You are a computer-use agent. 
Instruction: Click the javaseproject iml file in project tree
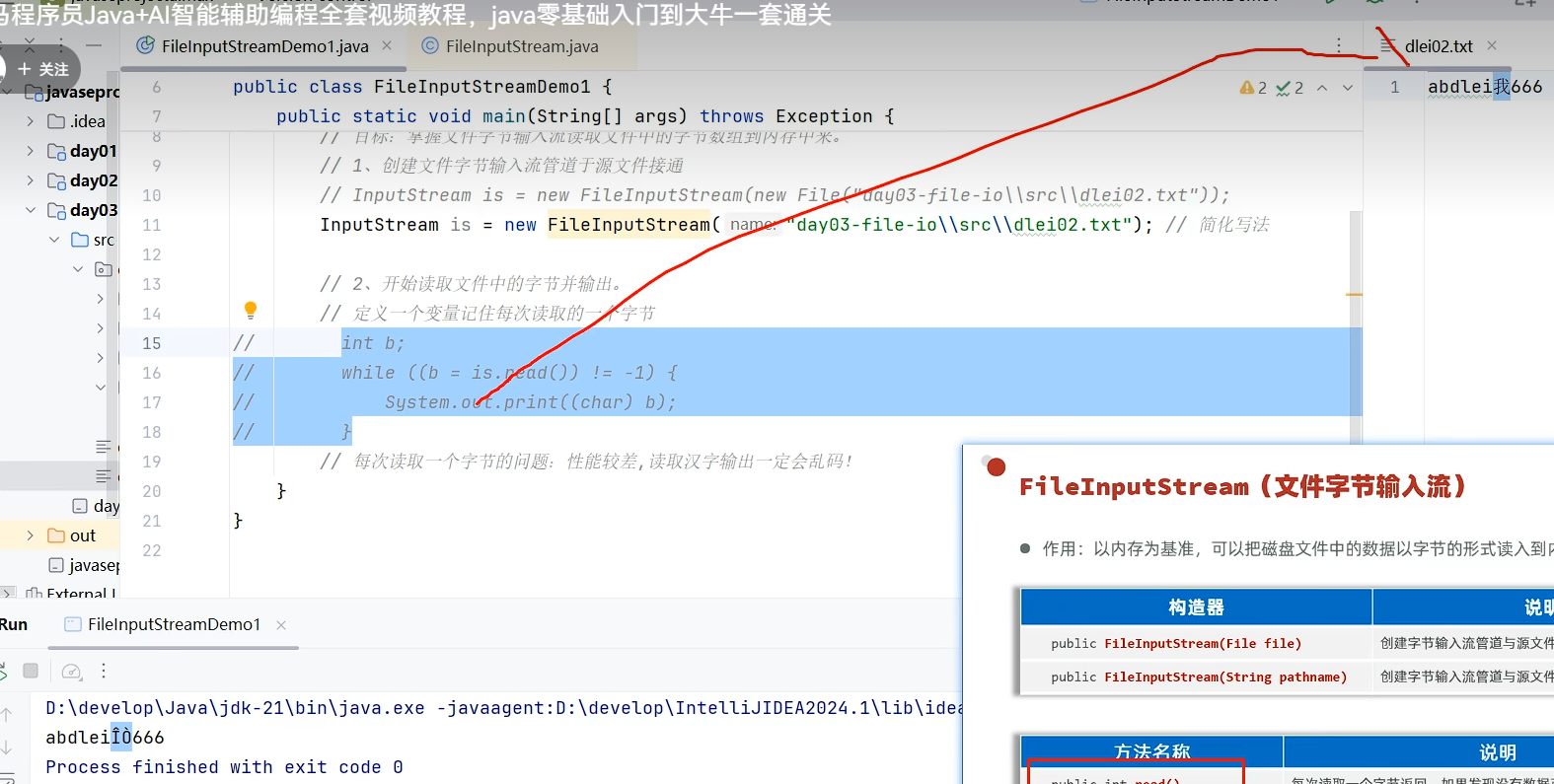[84, 565]
